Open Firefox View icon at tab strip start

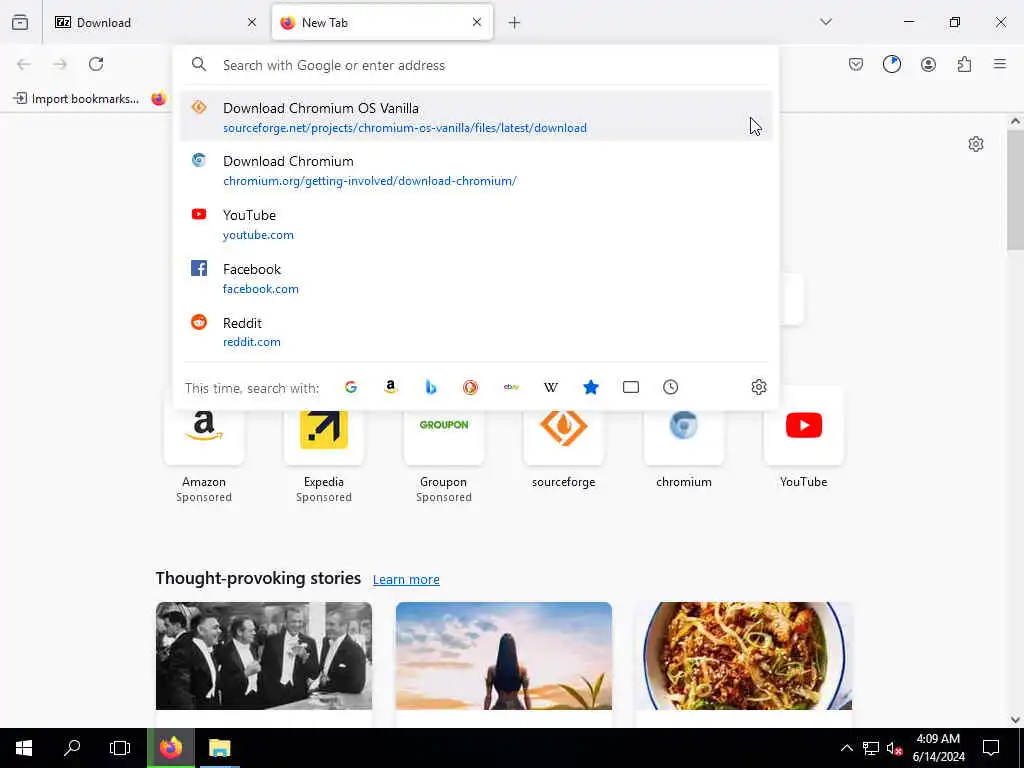pyautogui.click(x=20, y=22)
